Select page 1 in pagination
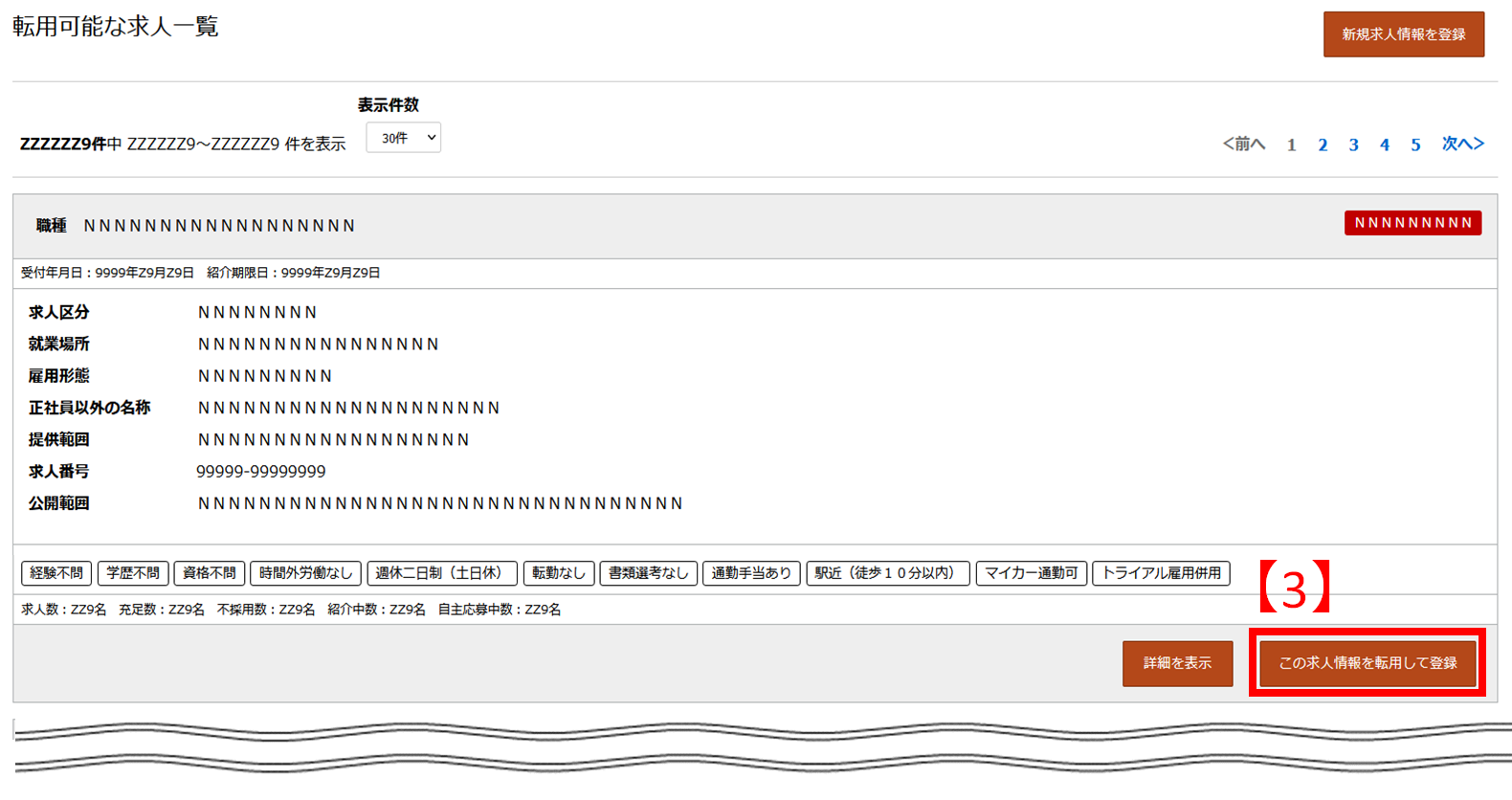Image resolution: width=1512 pixels, height=800 pixels. click(1291, 145)
